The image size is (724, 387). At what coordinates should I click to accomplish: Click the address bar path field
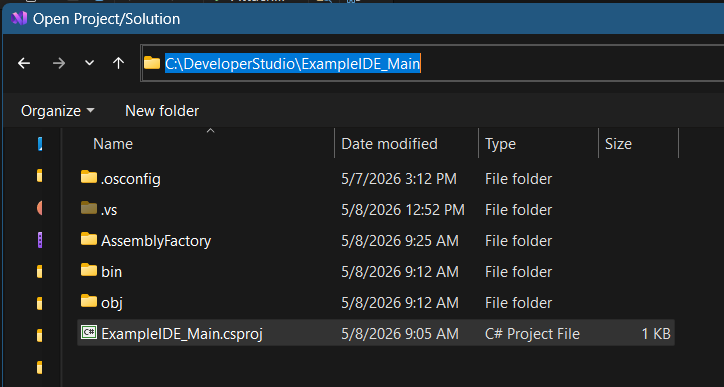point(432,63)
